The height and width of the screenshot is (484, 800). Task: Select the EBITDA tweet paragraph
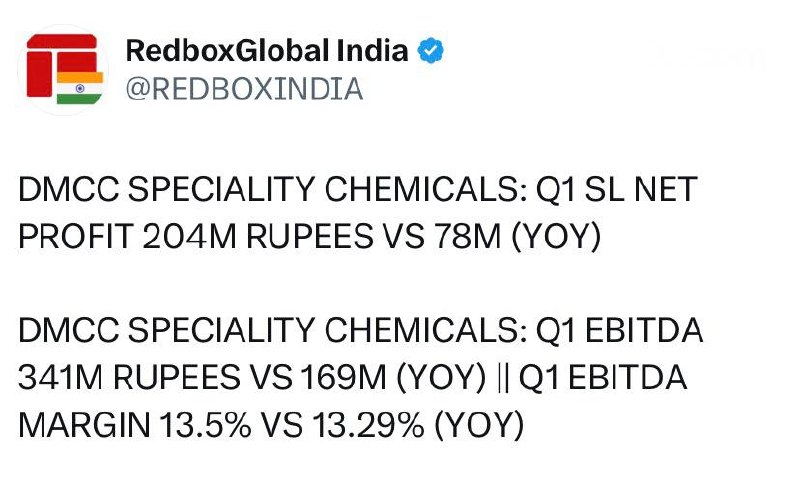coord(361,378)
